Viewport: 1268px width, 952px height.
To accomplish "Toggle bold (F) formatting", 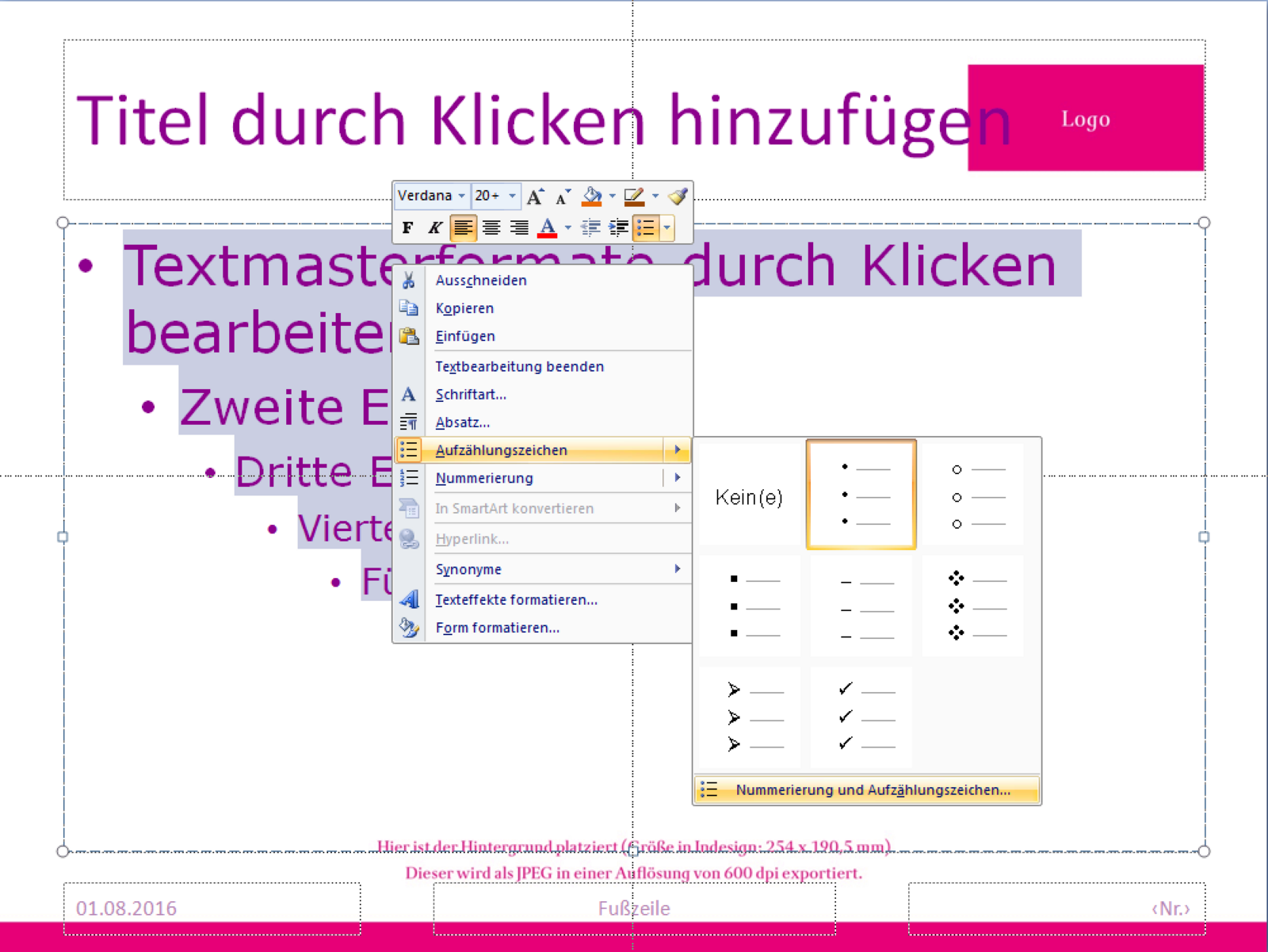I will click(x=407, y=228).
